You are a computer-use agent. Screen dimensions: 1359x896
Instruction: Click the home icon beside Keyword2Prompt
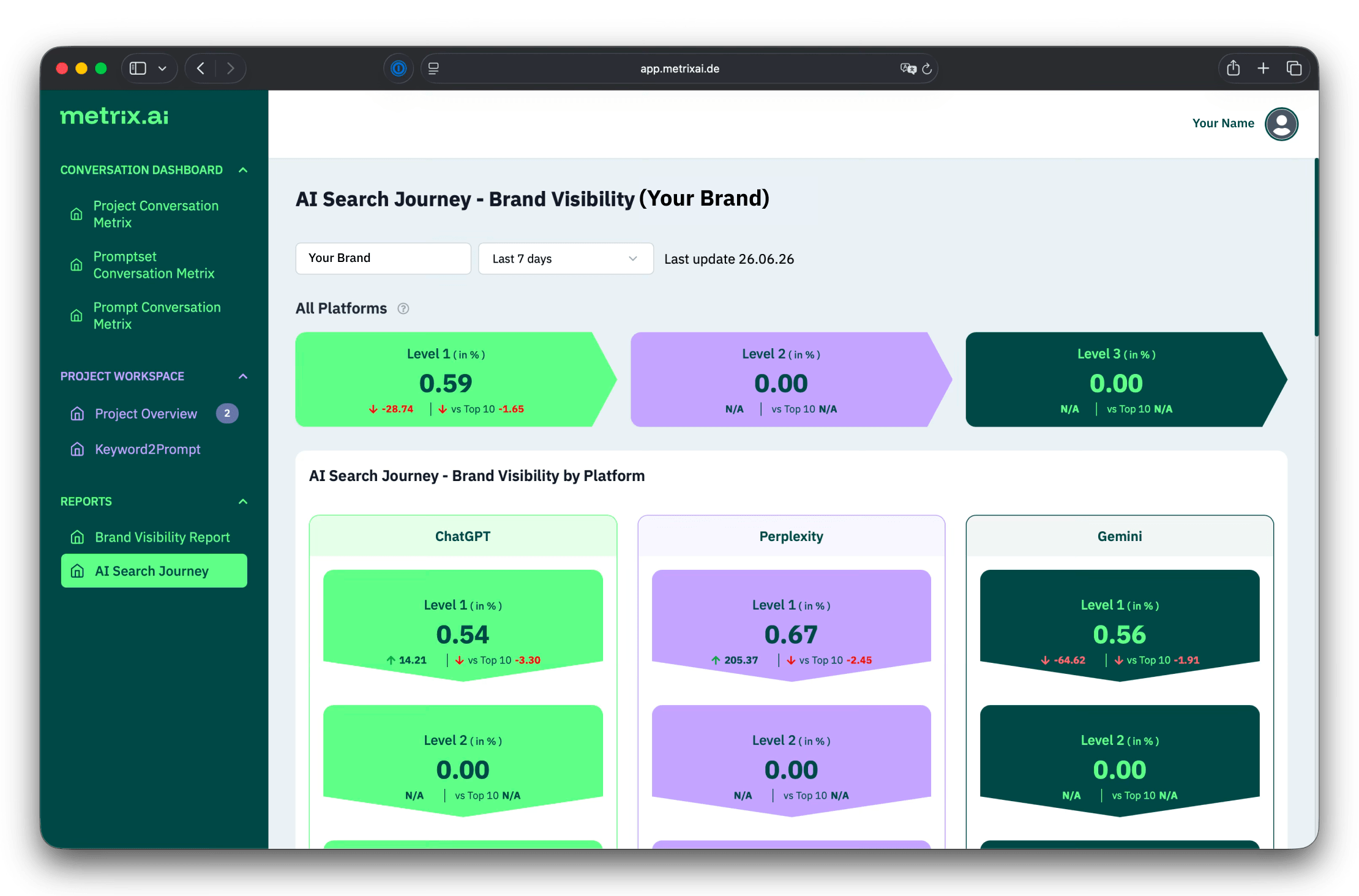click(77, 449)
